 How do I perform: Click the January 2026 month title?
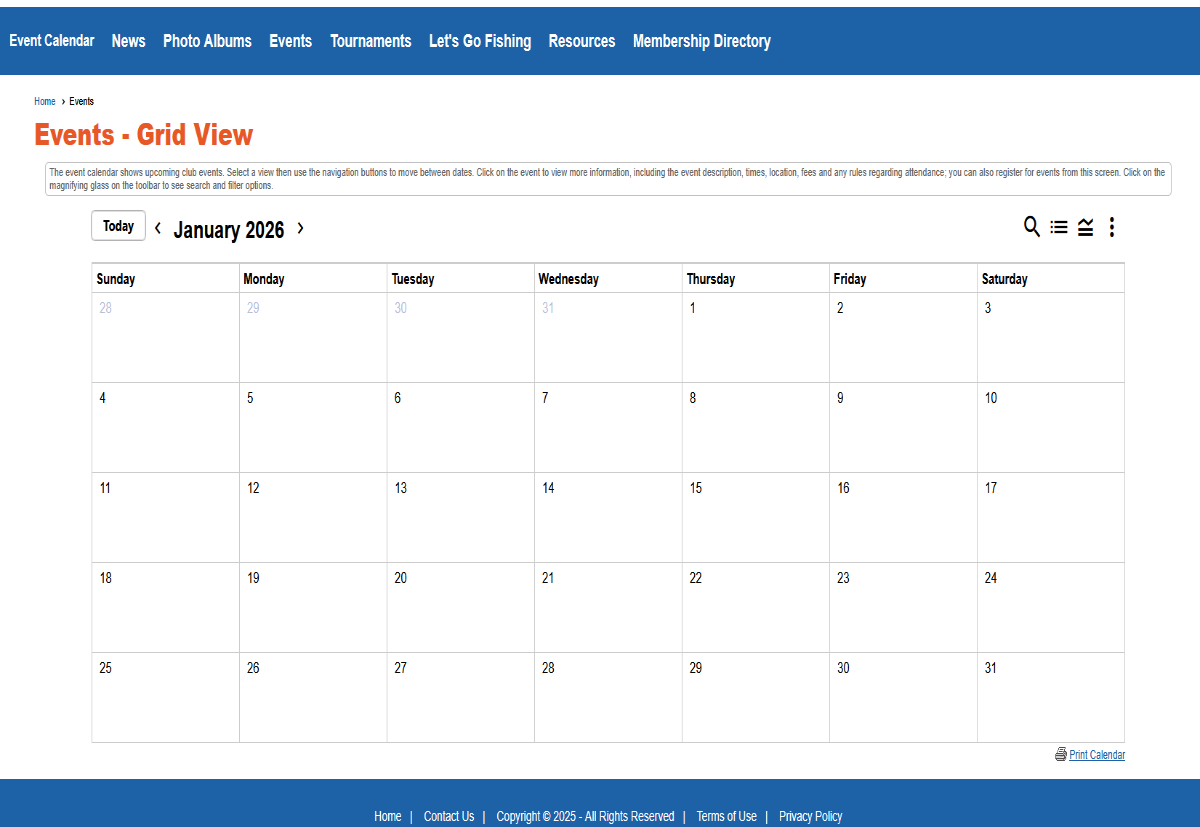click(229, 230)
